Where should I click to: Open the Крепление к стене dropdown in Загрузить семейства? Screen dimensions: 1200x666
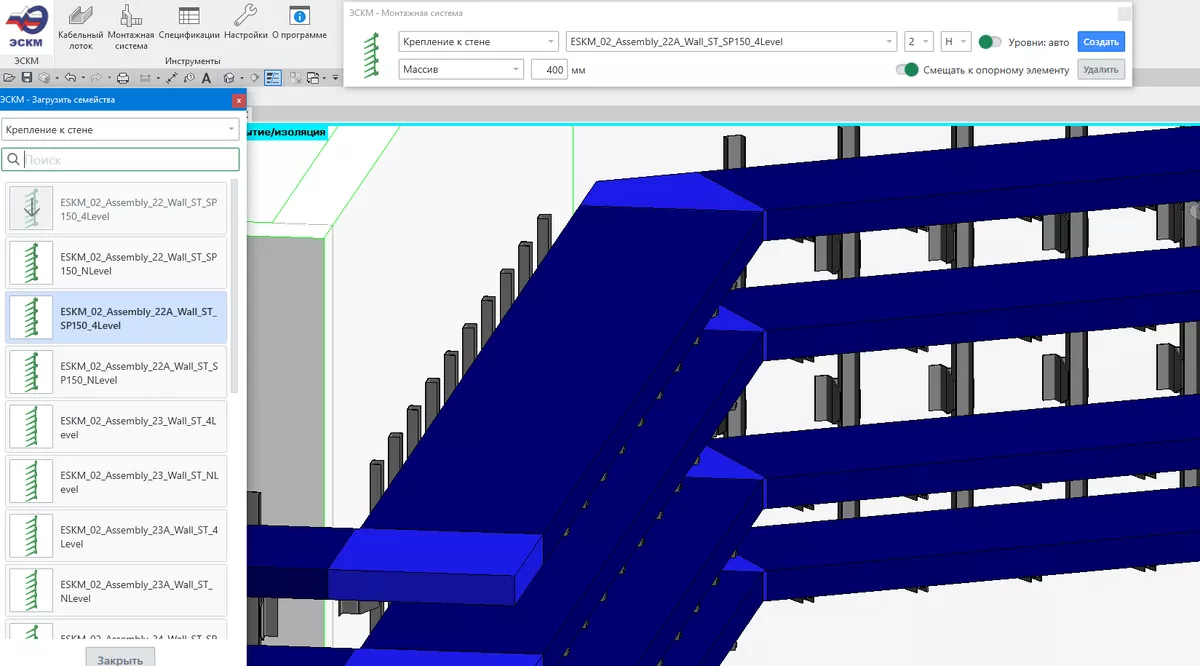point(120,128)
